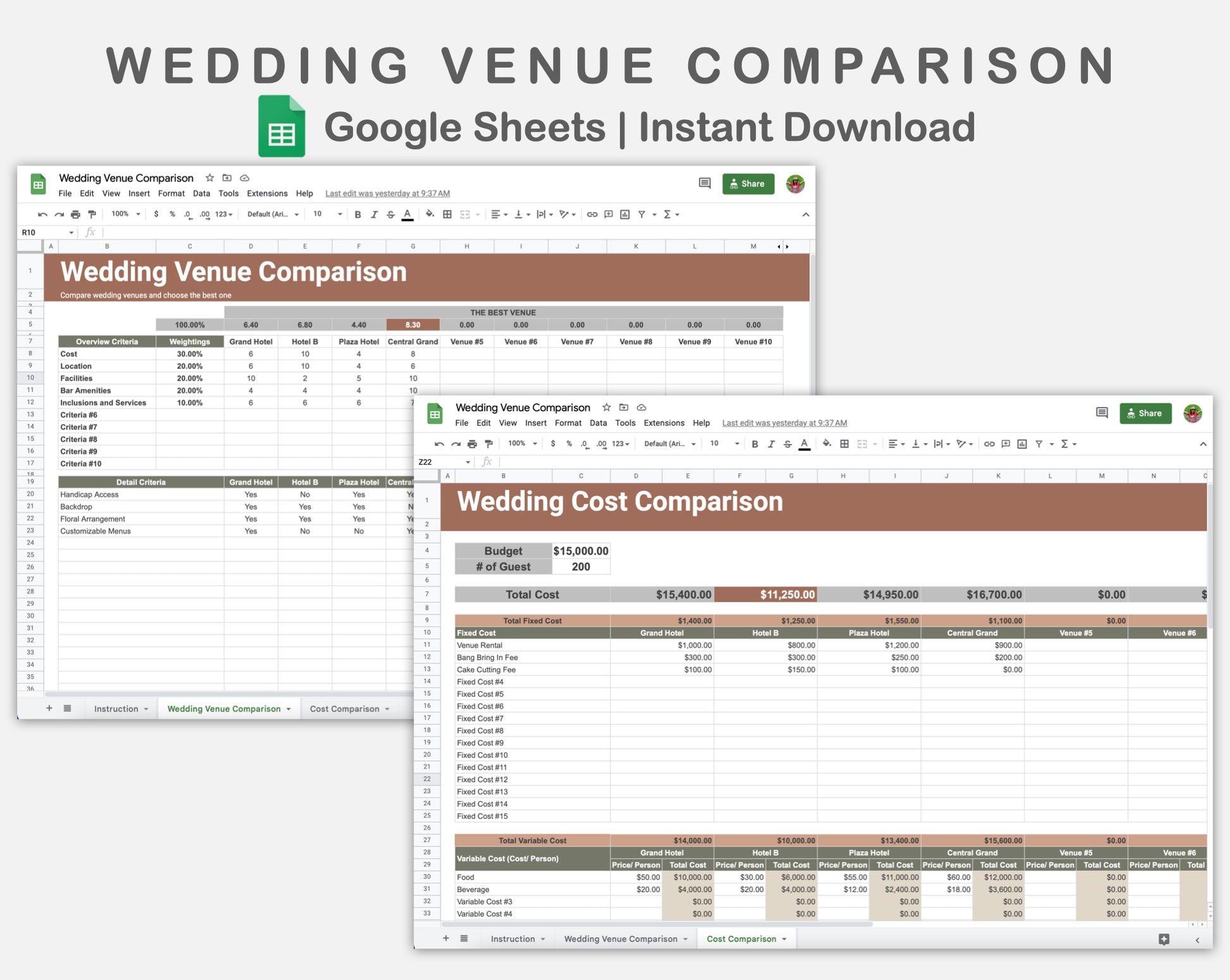The image size is (1230, 980).
Task: Toggle italic in the back Venue Comparison window
Action: [374, 215]
